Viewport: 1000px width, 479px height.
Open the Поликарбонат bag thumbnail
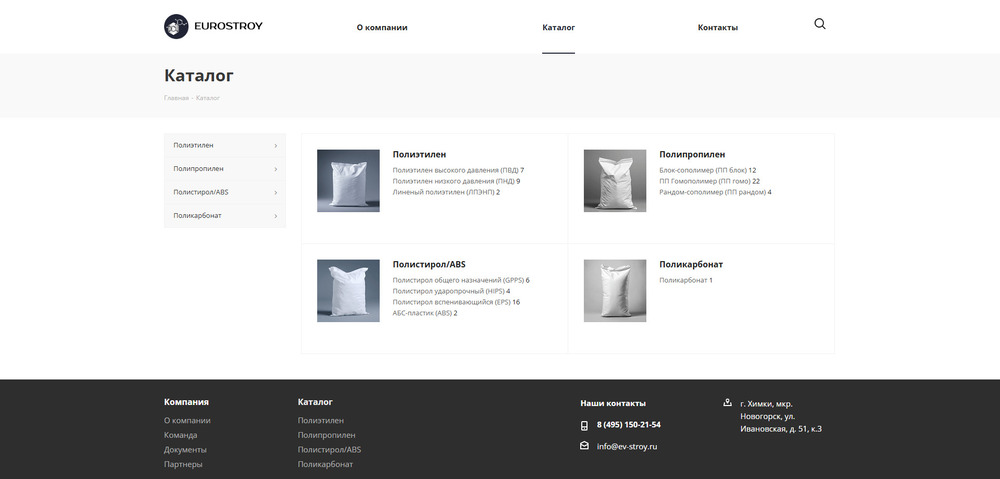pyautogui.click(x=615, y=290)
